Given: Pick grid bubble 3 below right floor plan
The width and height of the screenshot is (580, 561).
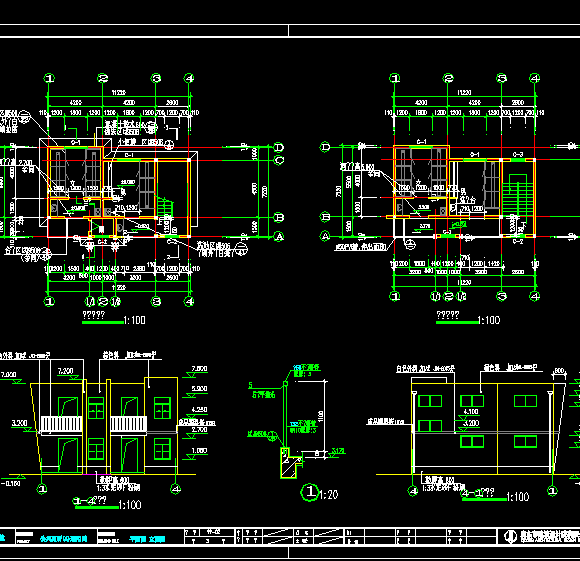Looking at the screenshot, I should pyautogui.click(x=502, y=296).
